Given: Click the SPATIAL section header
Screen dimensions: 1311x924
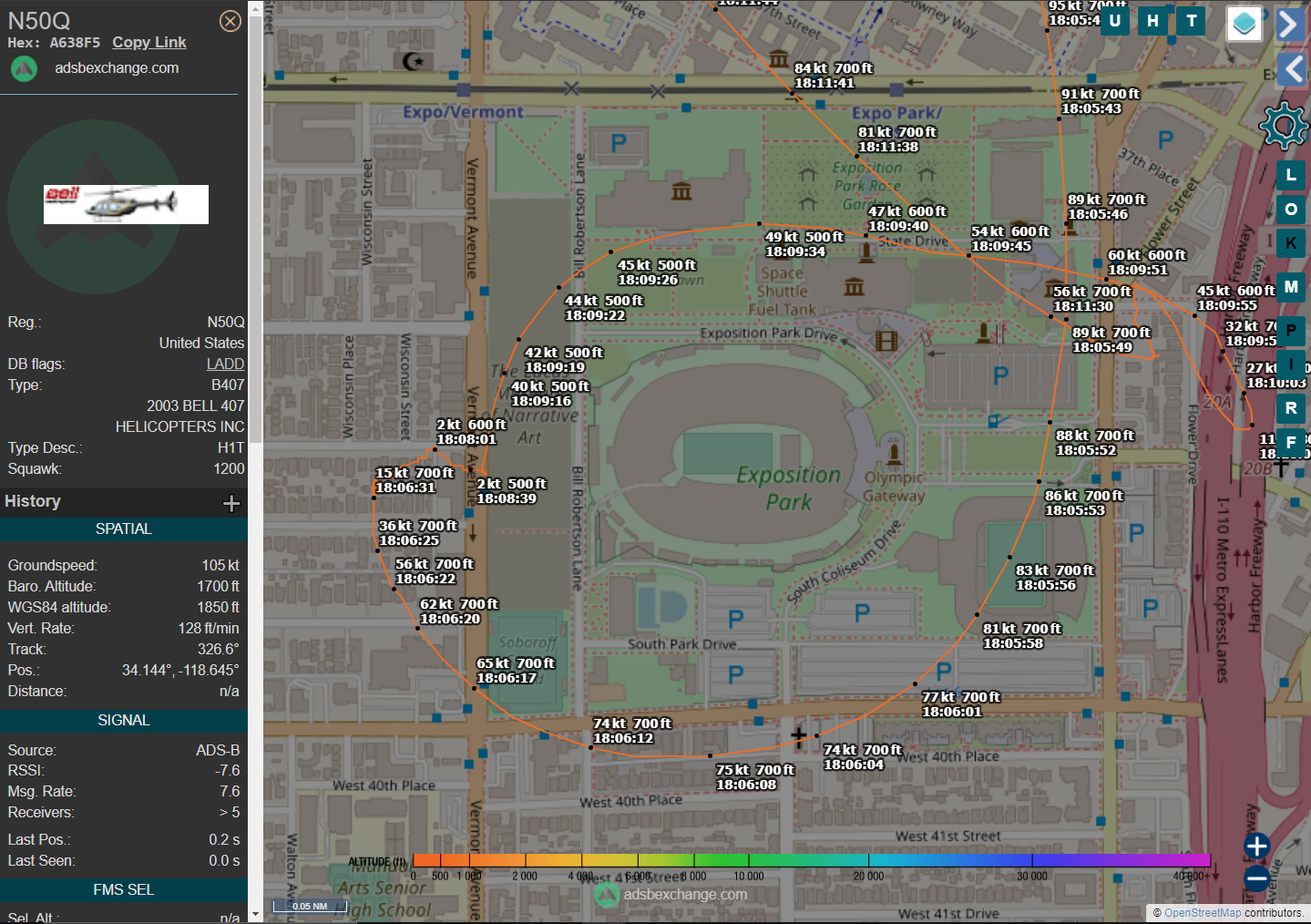Looking at the screenshot, I should point(124,529).
